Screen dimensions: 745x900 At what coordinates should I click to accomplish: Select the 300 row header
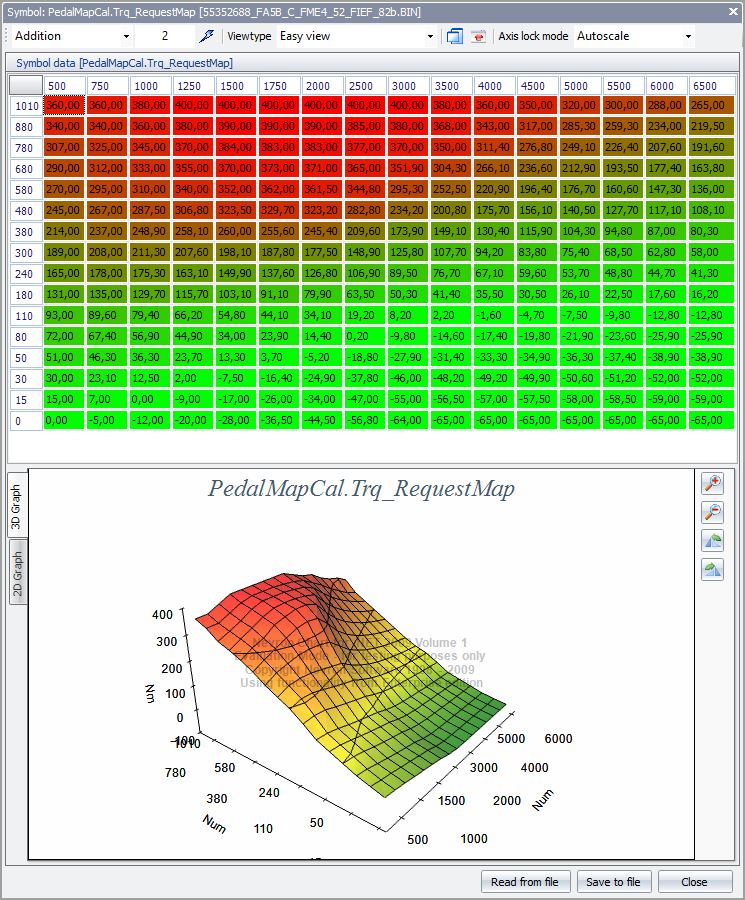pos(26,253)
